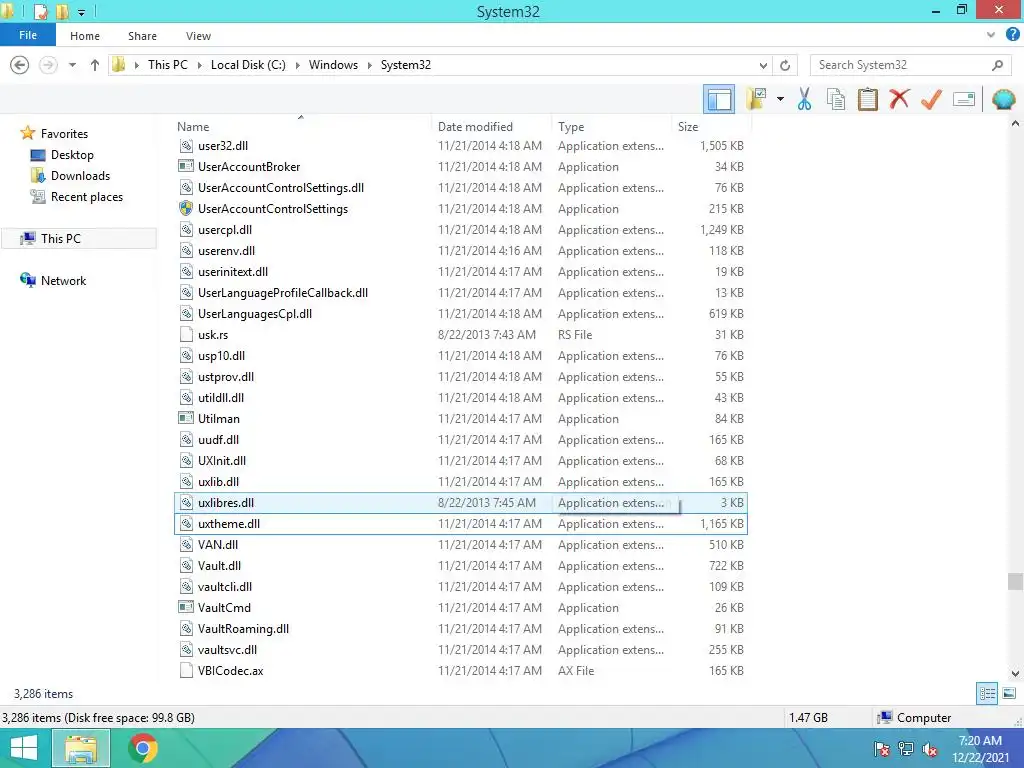The width and height of the screenshot is (1024, 768).
Task: Click Local Disk (C:) in the breadcrumb
Action: point(248,65)
